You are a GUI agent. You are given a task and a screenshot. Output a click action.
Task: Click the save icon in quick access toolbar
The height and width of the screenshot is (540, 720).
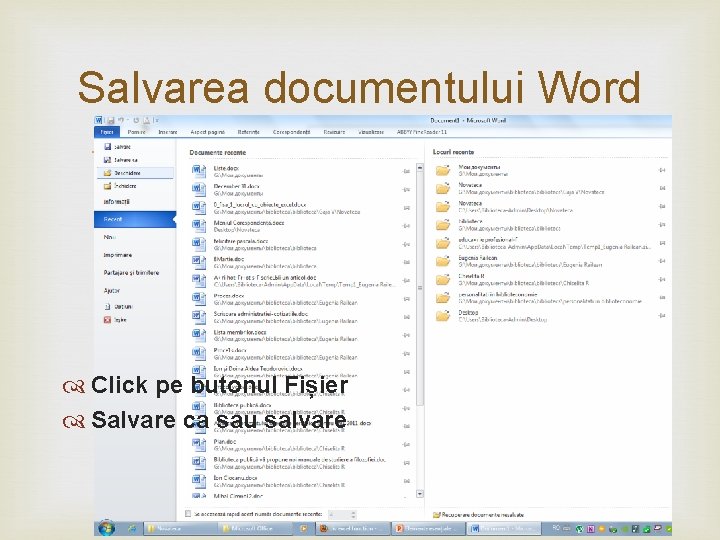pos(111,120)
